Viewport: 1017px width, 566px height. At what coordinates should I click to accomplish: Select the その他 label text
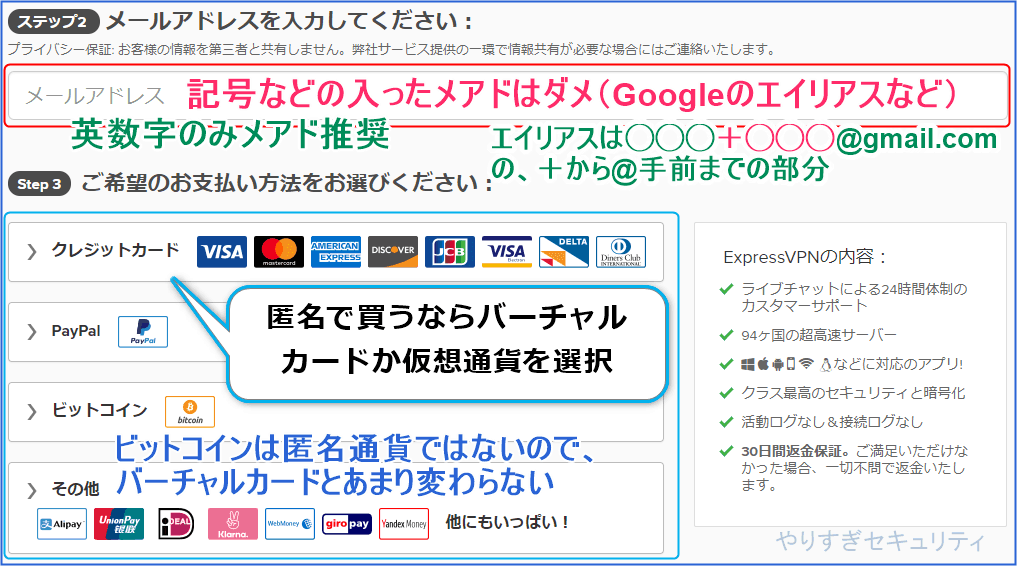[75, 489]
